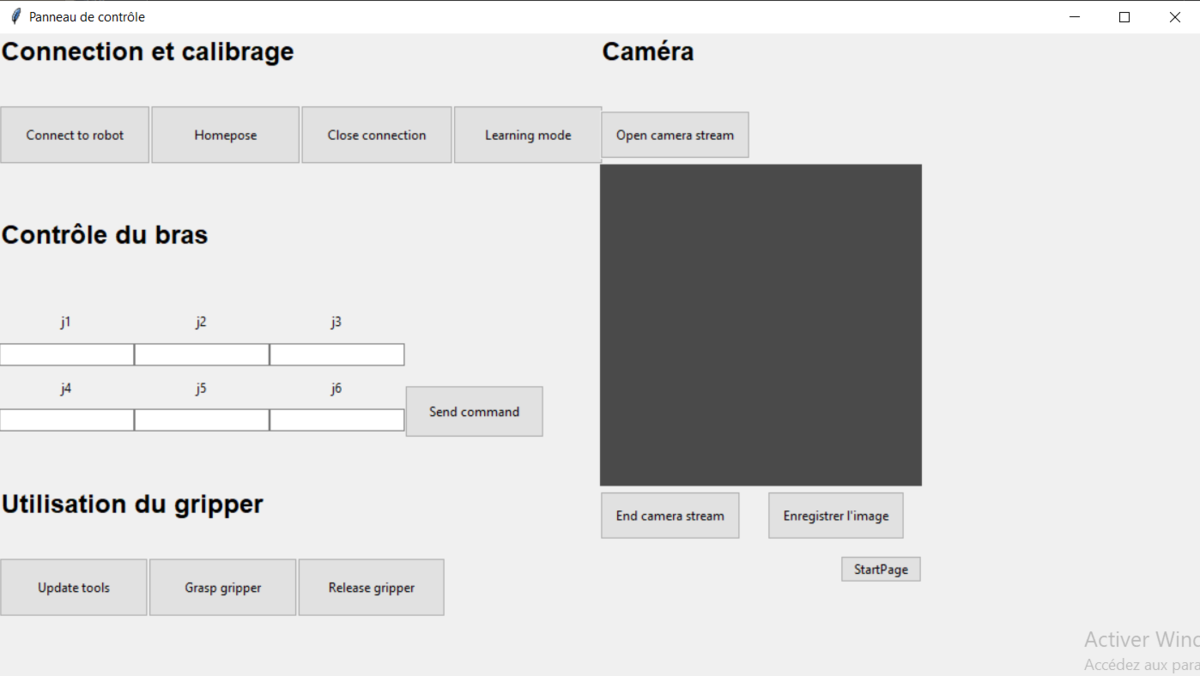Select the j2 joint input field
Viewport: 1200px width, 676px height.
tap(202, 355)
